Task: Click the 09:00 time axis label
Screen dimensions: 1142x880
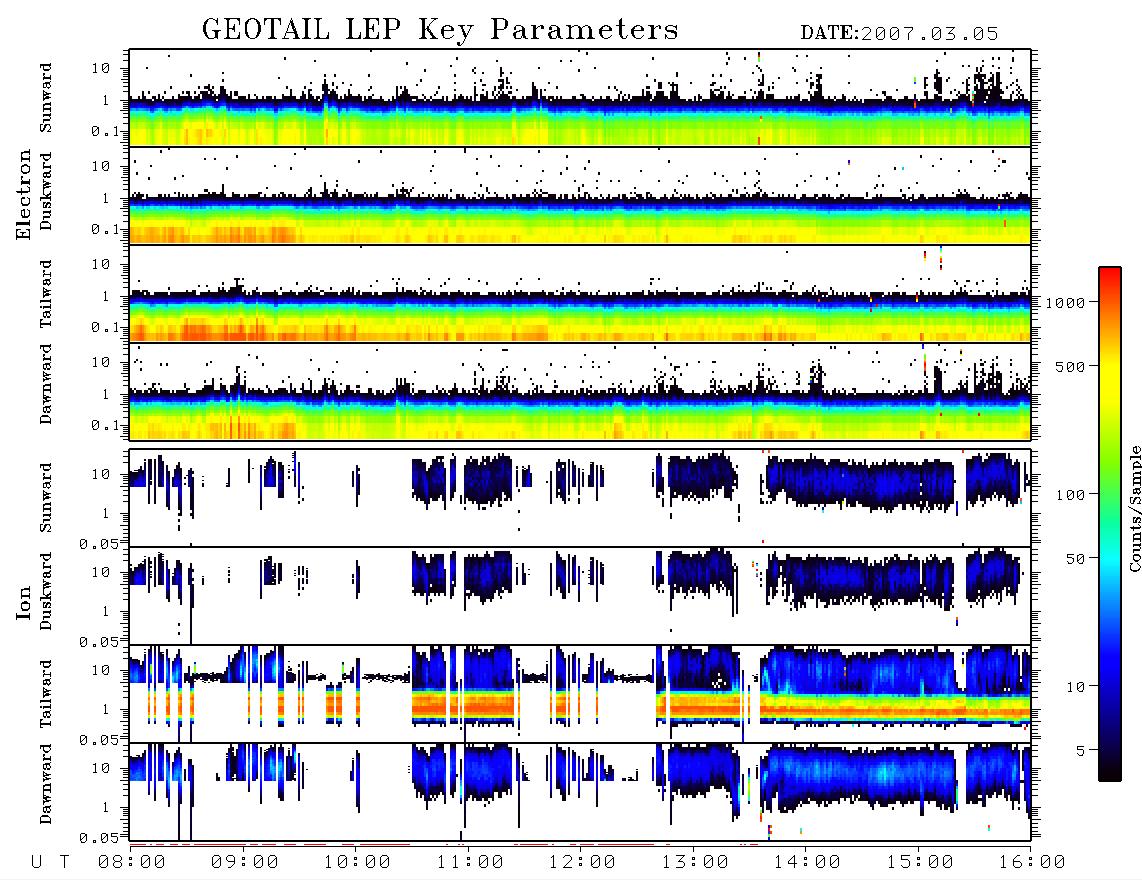Action: click(245, 863)
